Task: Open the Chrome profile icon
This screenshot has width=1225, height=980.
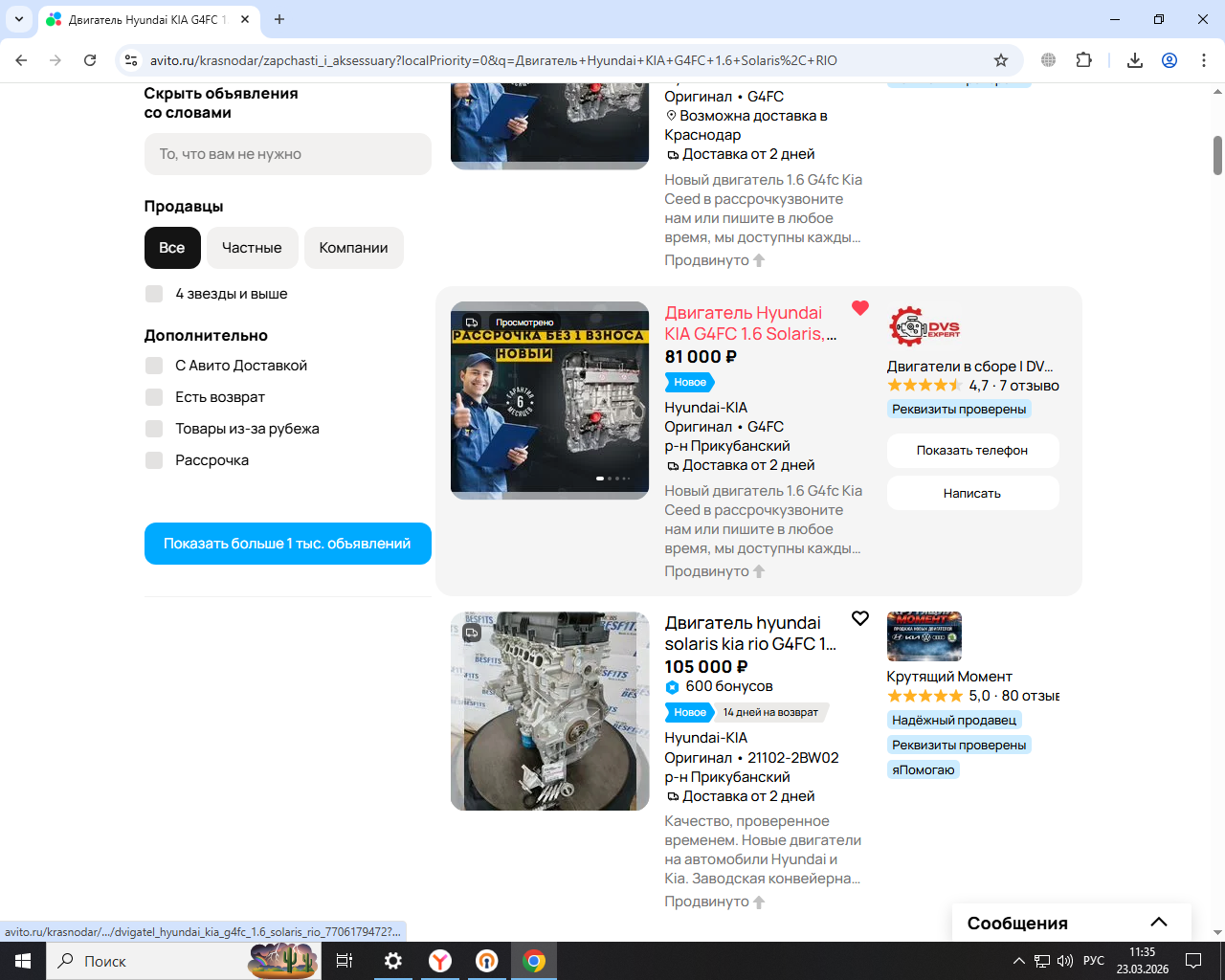Action: click(1169, 60)
